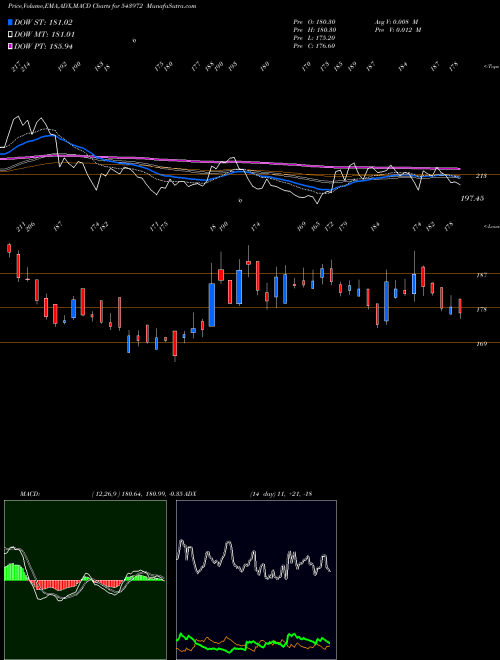Image resolution: width=500 pixels, height=660 pixels.
Task: Click the 178 price level label
Action: 481,309
